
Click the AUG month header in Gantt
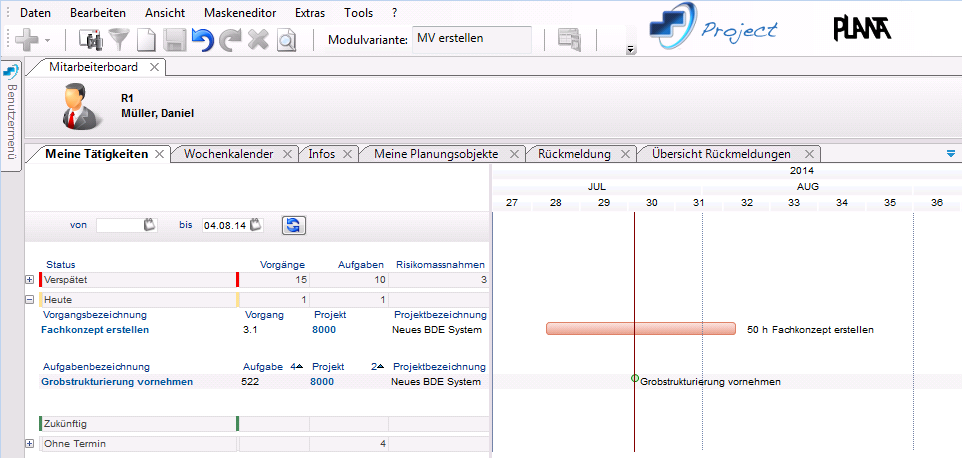click(x=807, y=187)
